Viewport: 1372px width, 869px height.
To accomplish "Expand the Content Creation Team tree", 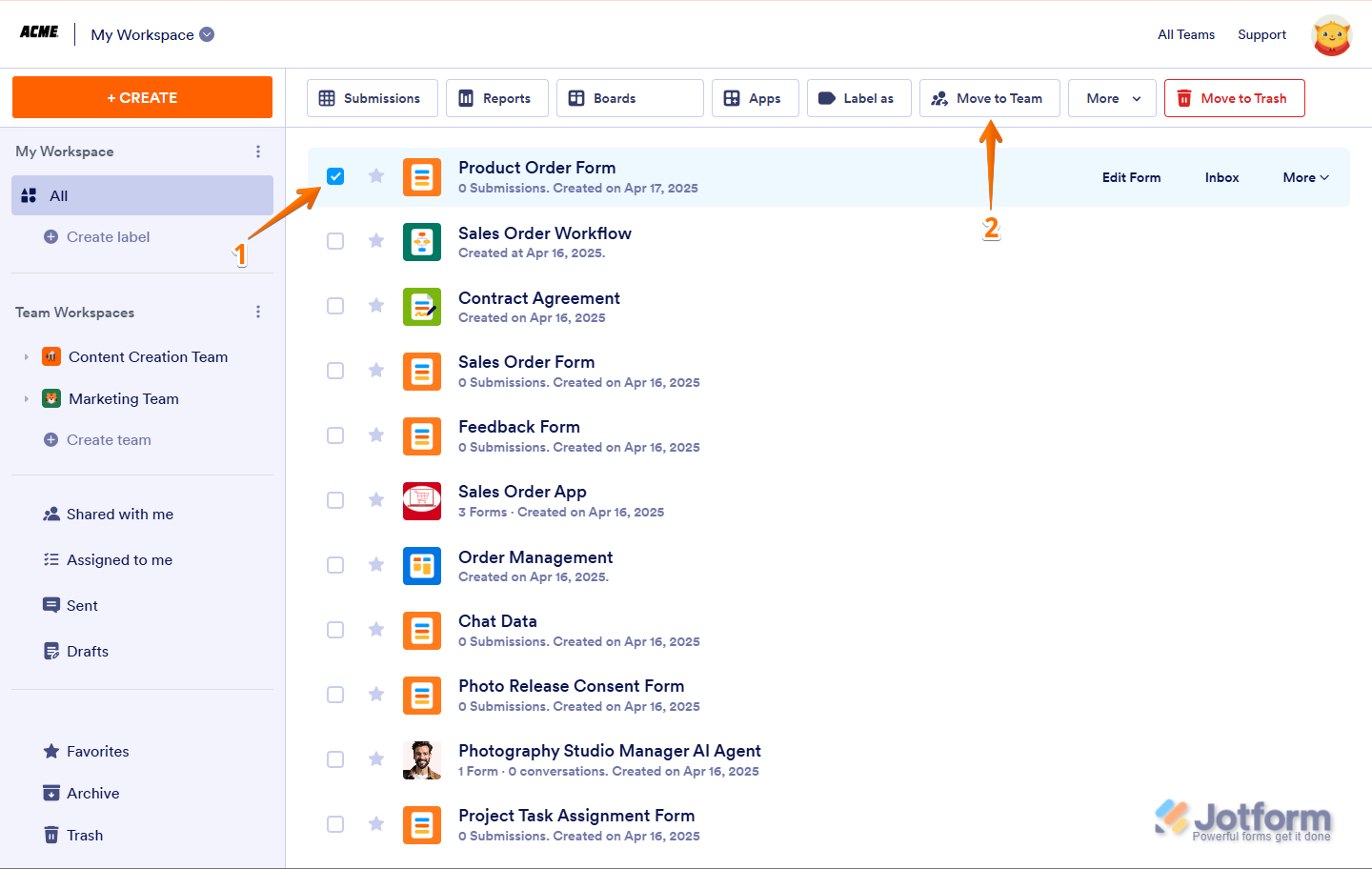I will pos(27,357).
